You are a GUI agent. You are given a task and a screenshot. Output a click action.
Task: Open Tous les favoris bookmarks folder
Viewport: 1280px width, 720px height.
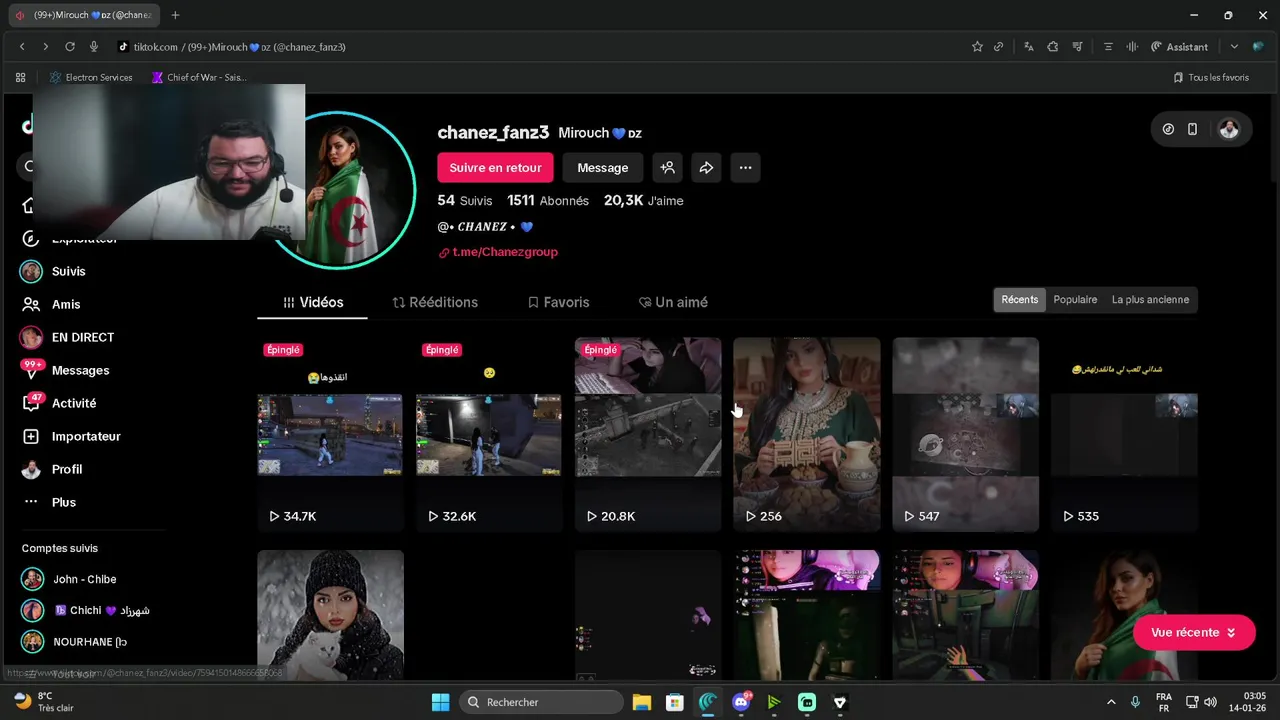1211,77
